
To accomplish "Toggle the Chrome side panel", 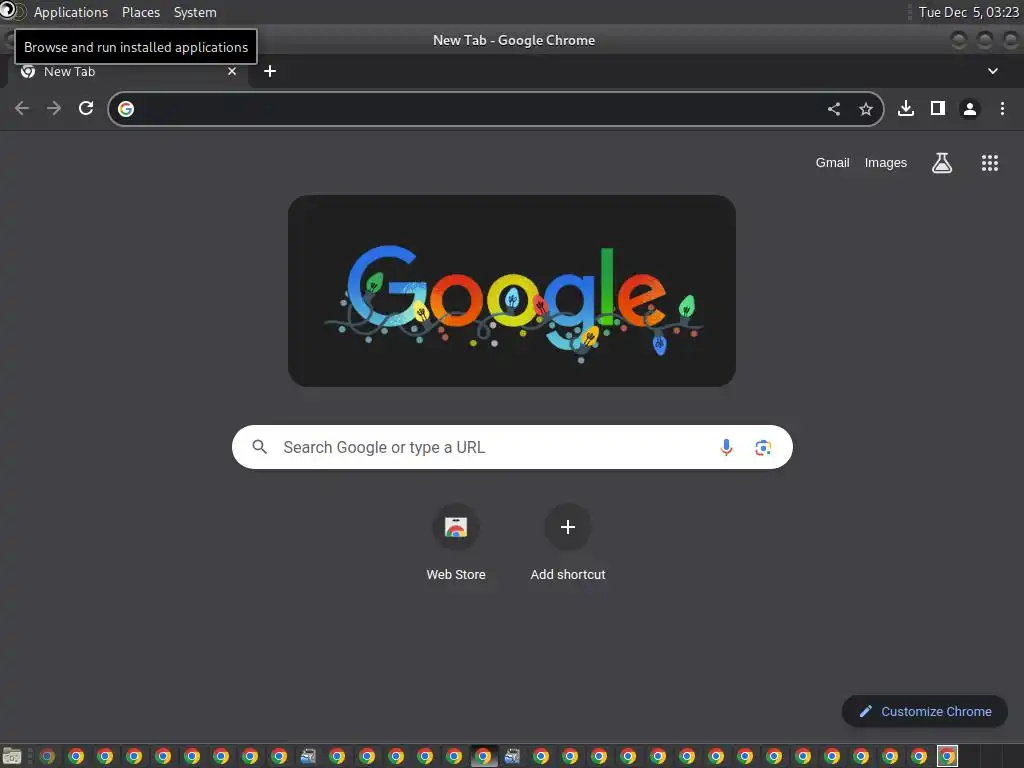I will [938, 108].
